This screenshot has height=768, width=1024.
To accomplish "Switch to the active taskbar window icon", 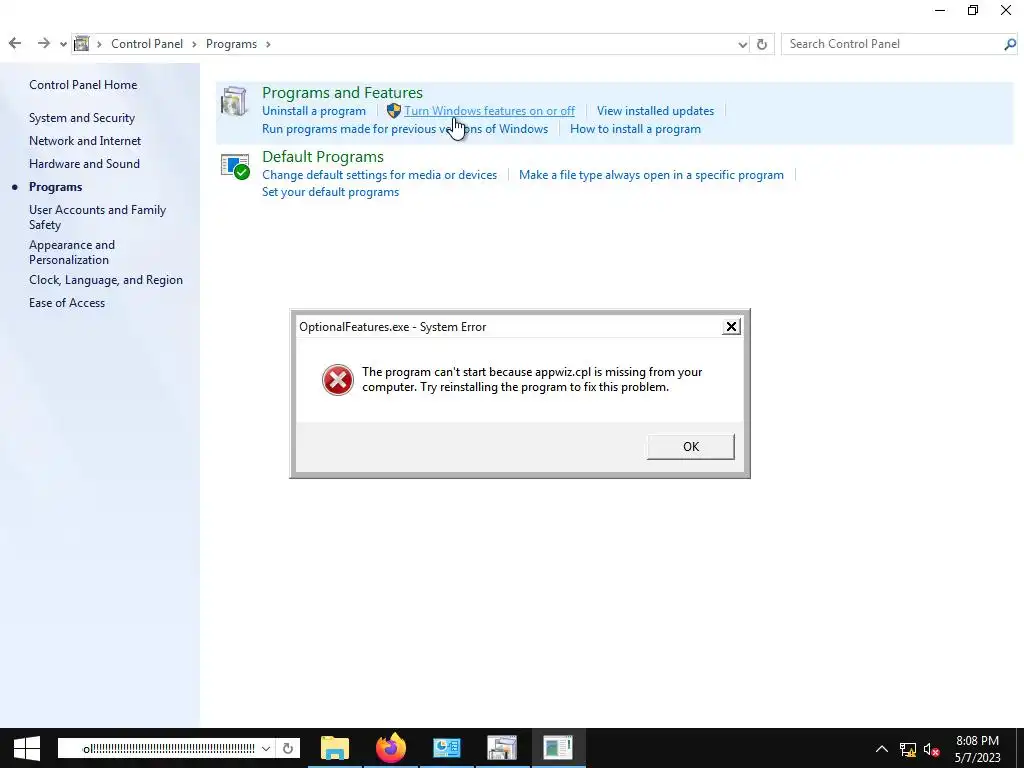I will (558, 748).
